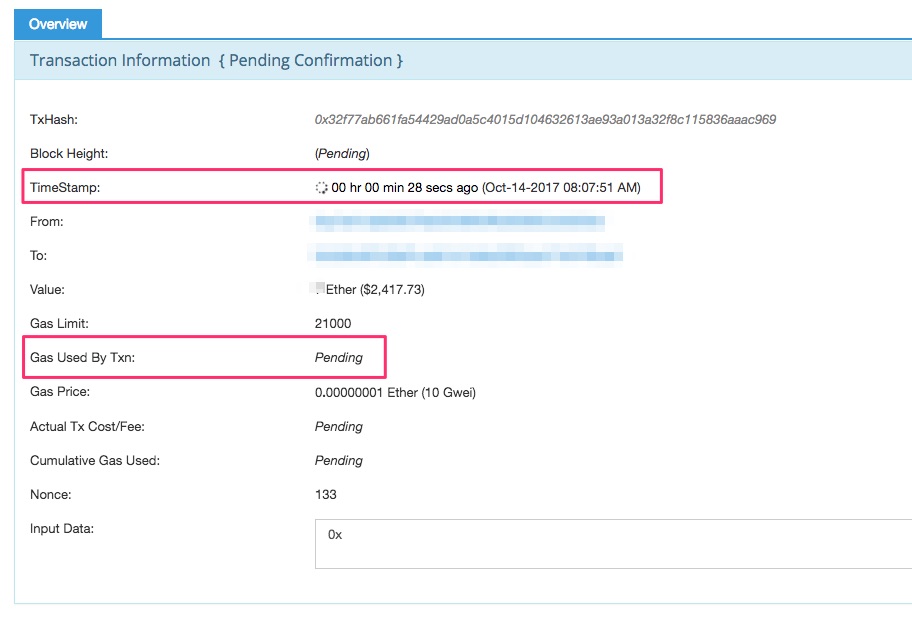Click the Nonce value 133
Viewport: 912px width, 621px height.
pos(326,494)
